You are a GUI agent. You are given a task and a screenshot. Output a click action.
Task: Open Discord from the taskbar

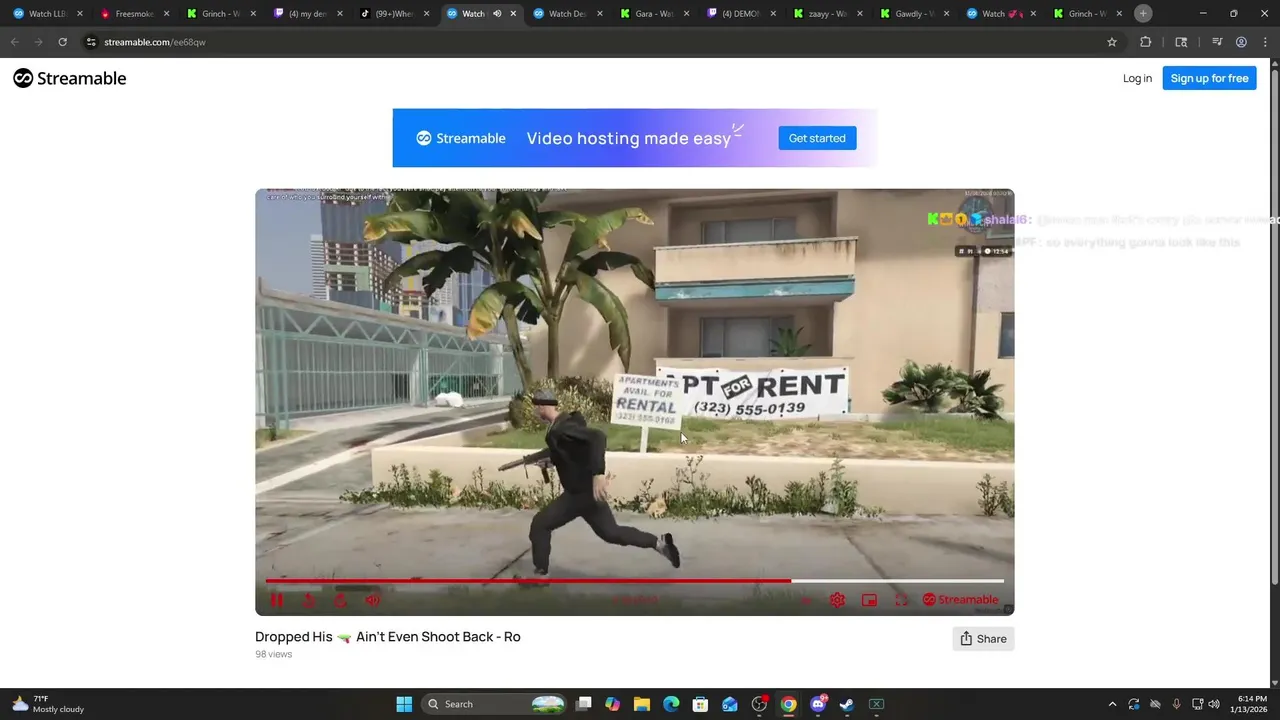point(818,704)
